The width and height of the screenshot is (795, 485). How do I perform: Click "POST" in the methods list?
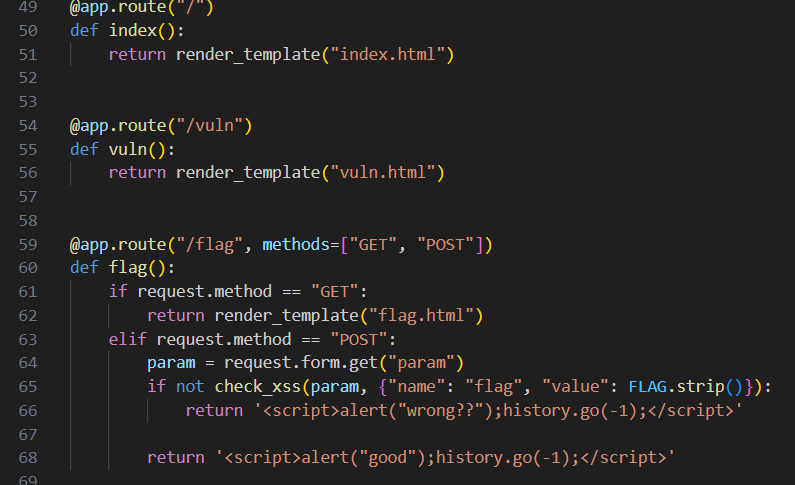[445, 244]
